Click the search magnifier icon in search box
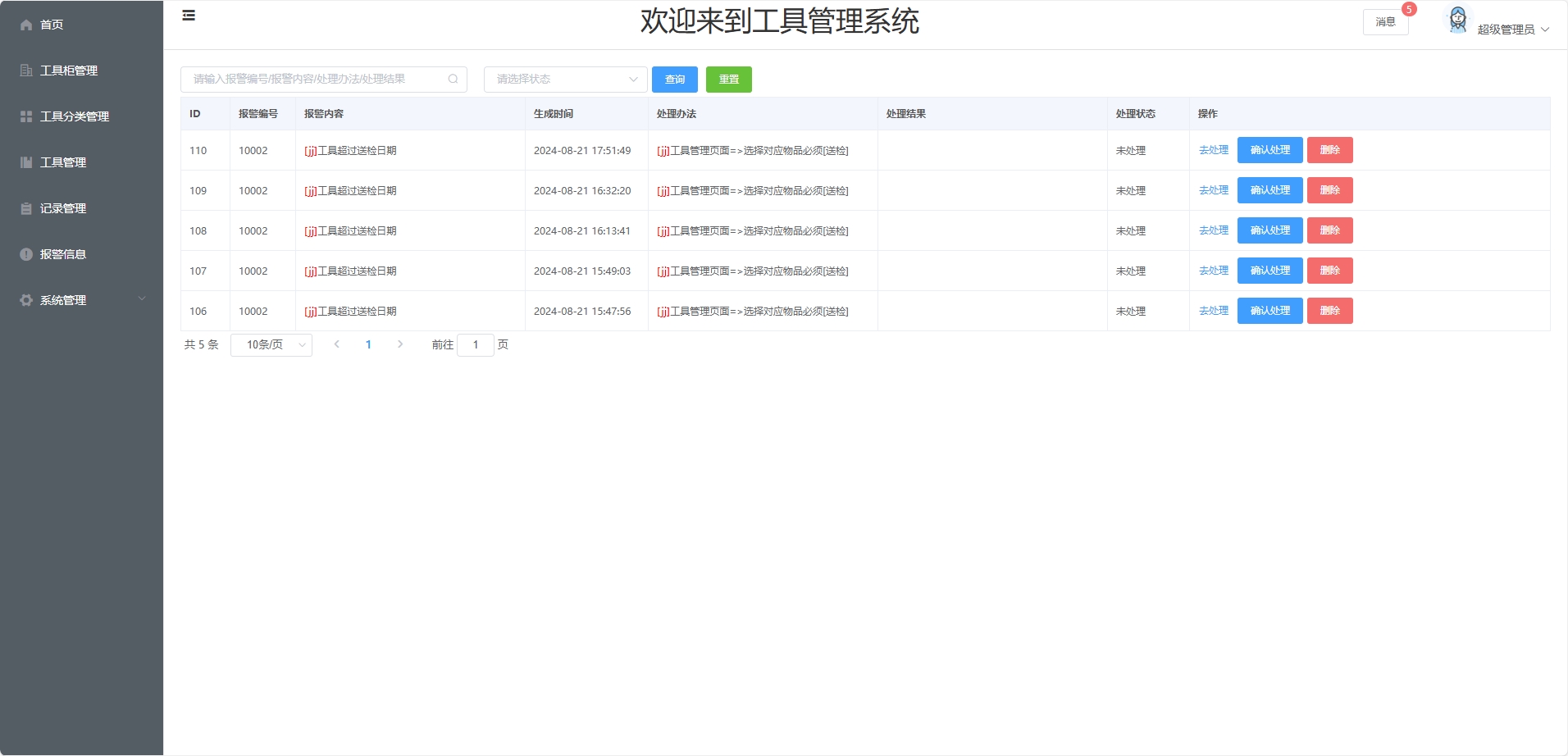1568x756 pixels. point(453,80)
